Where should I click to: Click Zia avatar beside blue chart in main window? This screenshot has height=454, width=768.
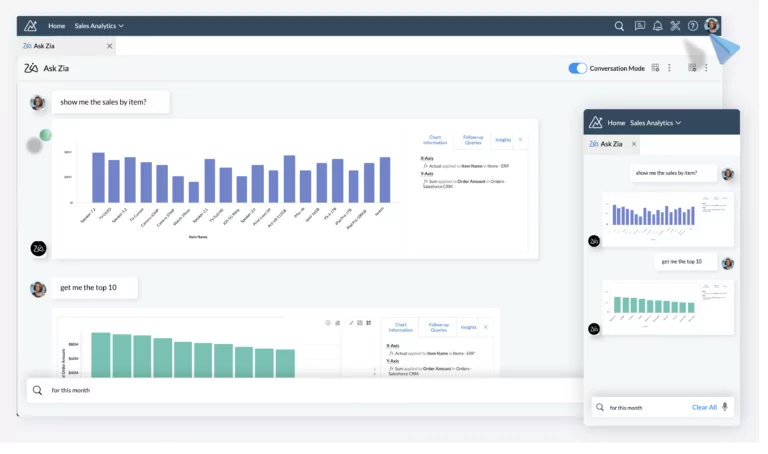click(x=39, y=248)
